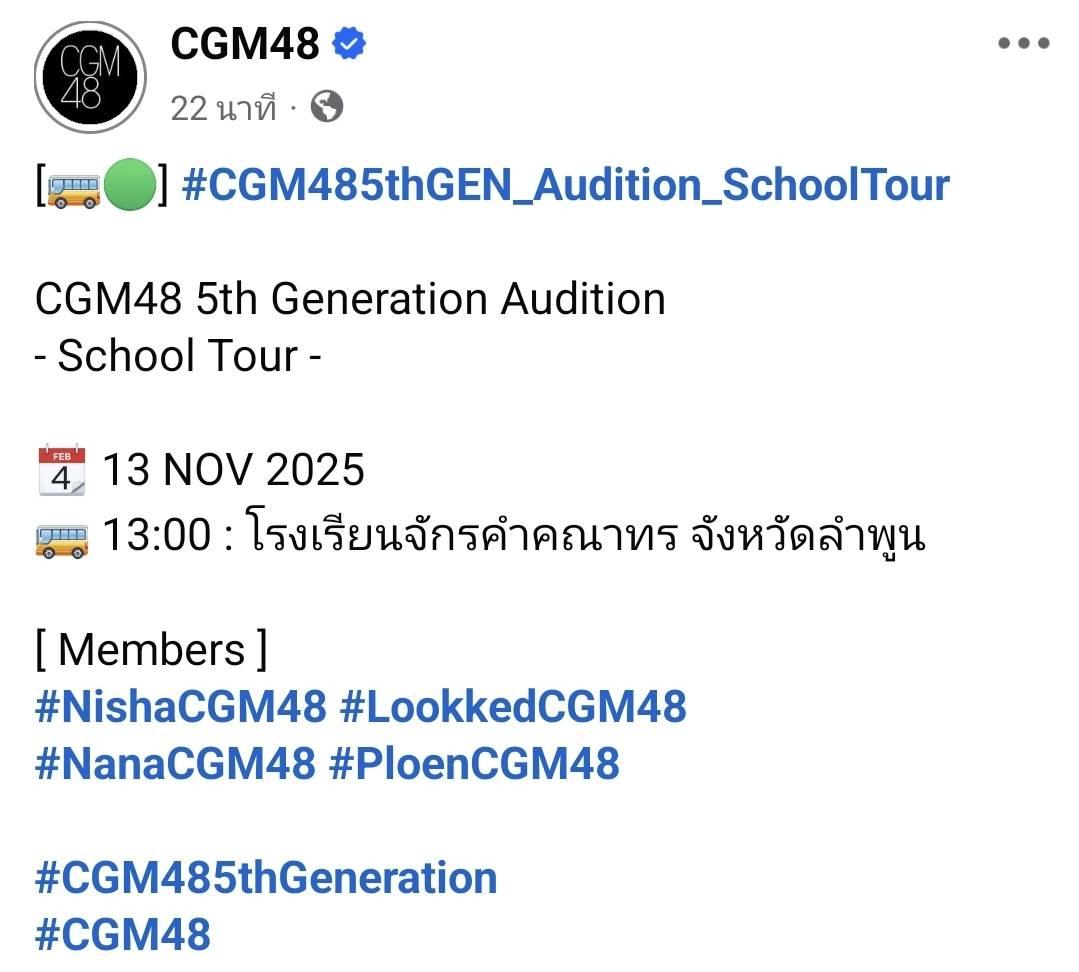
Task: Open the bottom #CGM48 hashtag
Action: (123, 935)
